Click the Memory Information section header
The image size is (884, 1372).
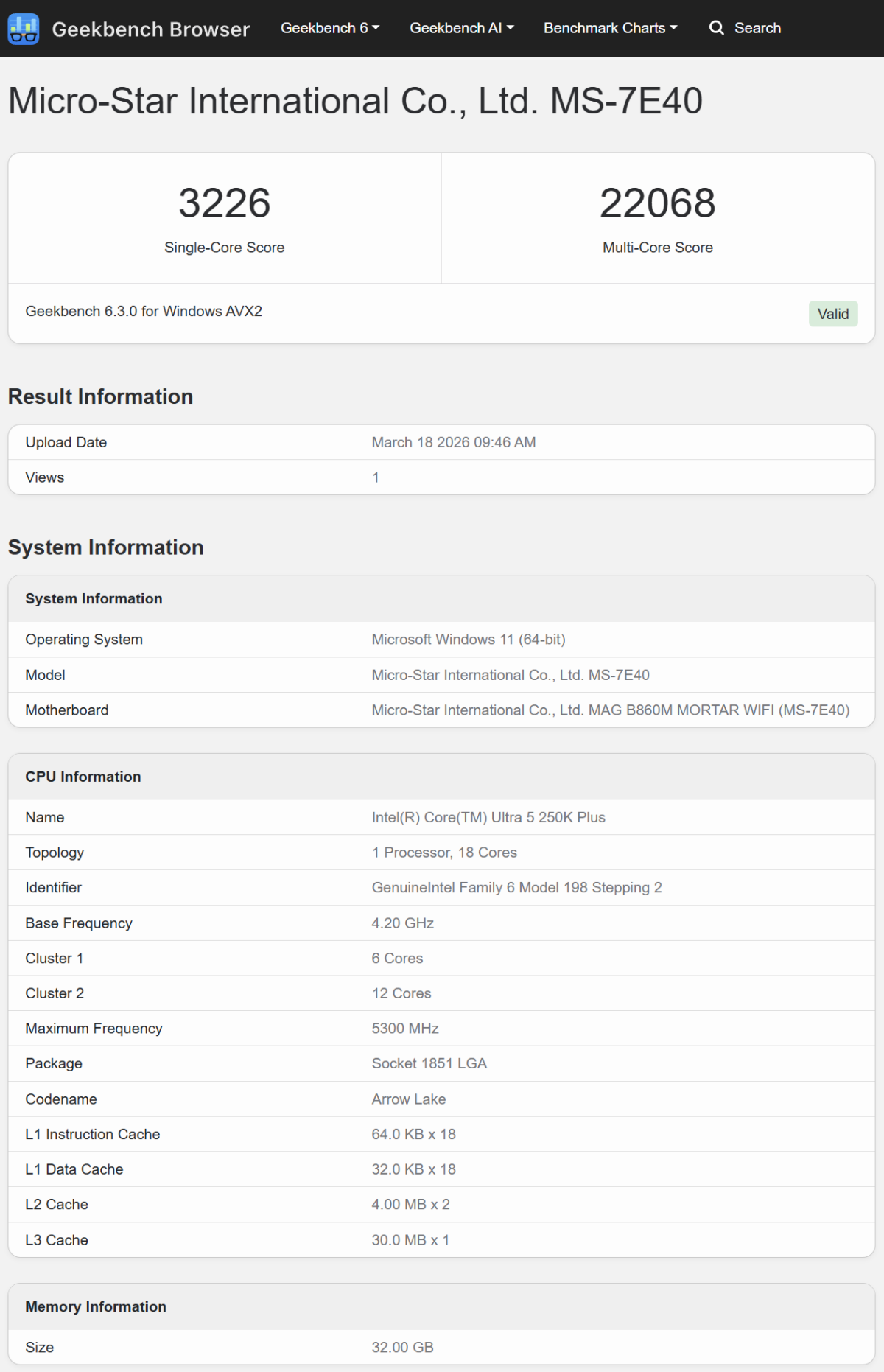pos(96,1306)
